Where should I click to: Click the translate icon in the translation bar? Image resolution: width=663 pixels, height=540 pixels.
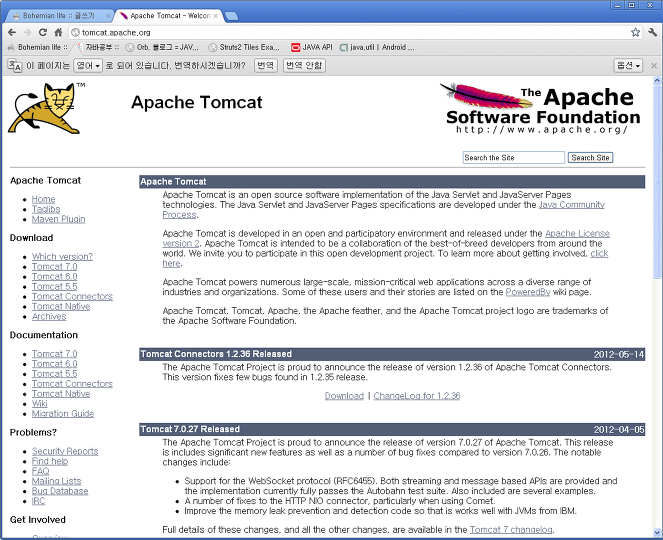point(15,66)
